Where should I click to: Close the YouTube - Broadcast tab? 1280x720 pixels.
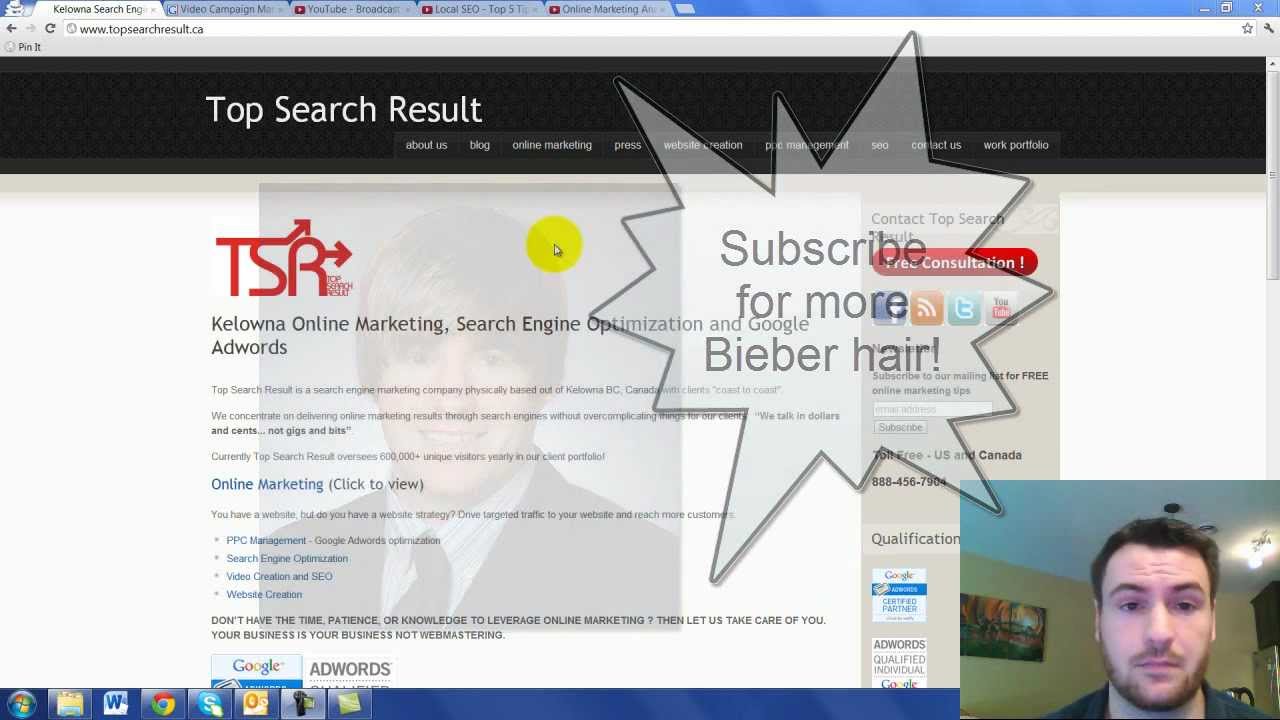pos(408,9)
